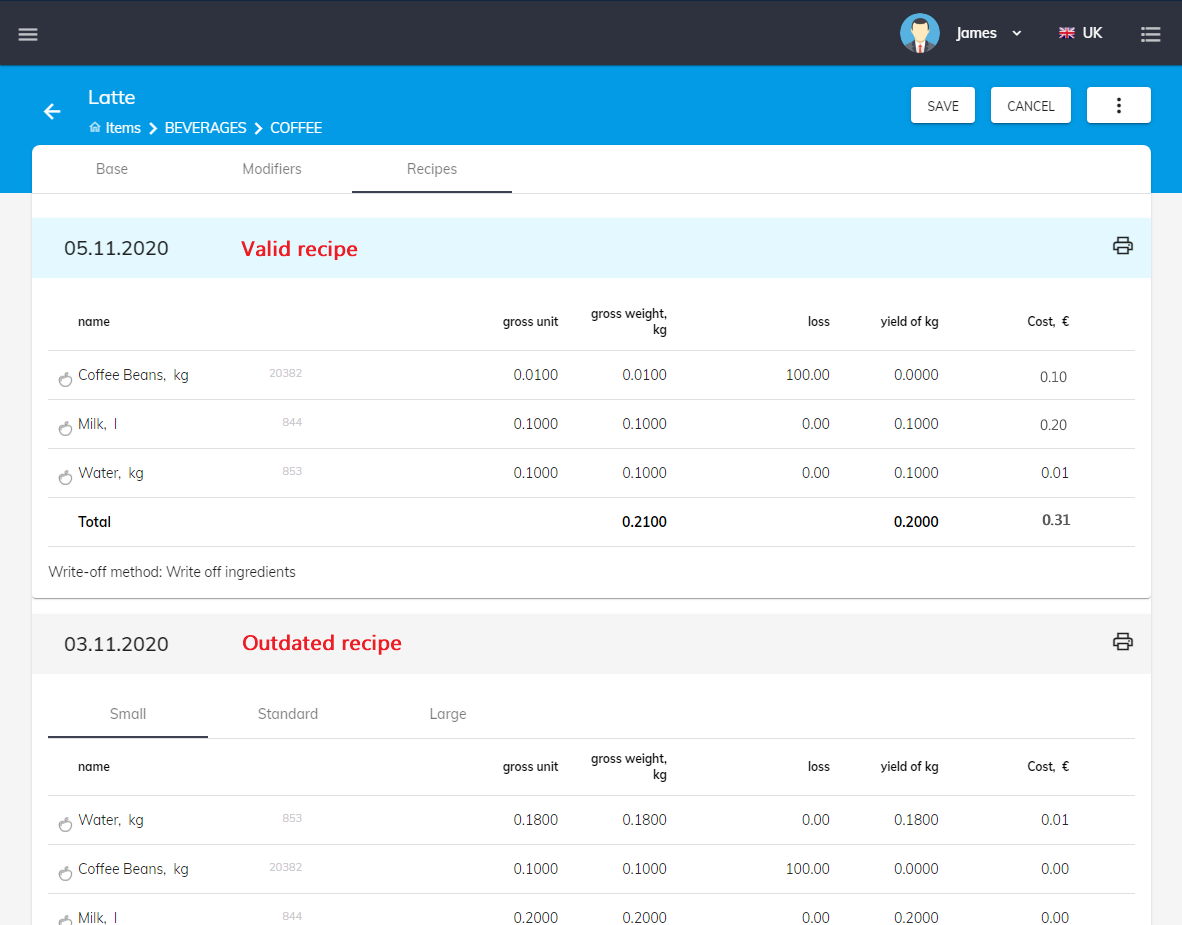Click James user avatar picture

(919, 33)
